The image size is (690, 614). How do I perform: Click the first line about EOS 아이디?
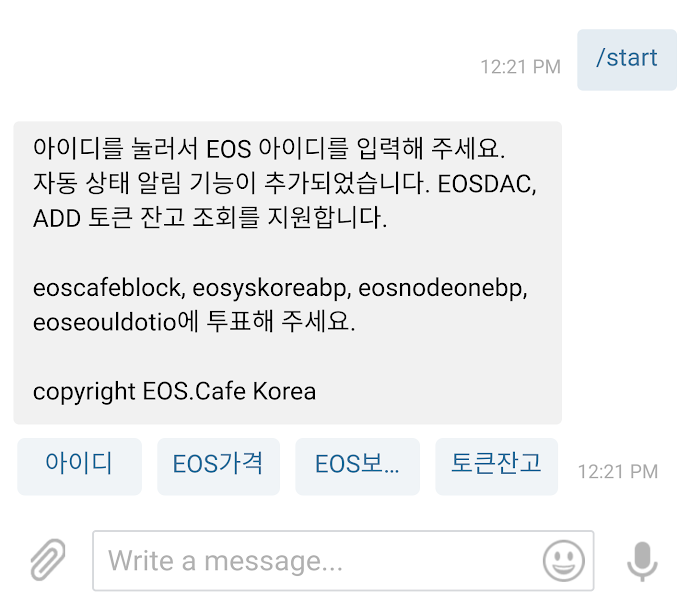tap(269, 148)
